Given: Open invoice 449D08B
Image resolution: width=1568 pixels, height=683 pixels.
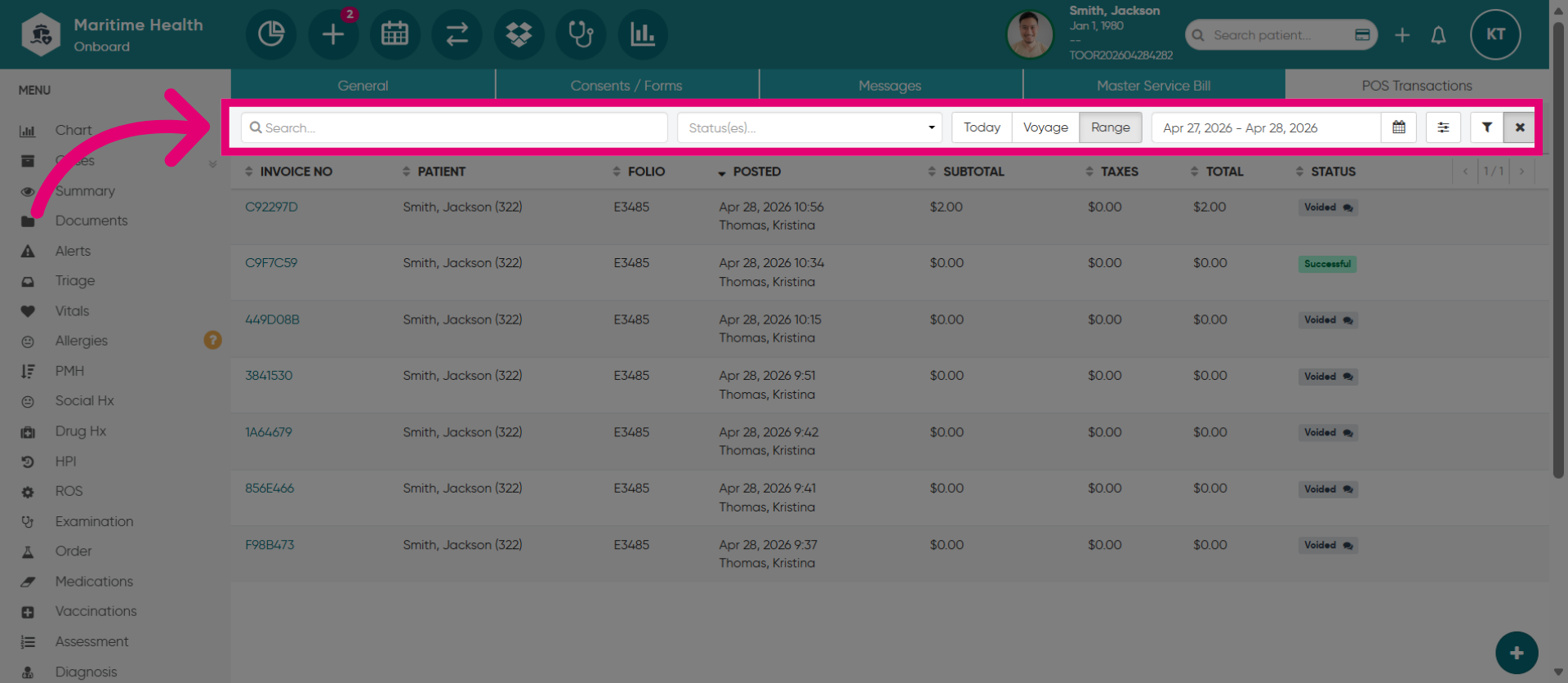Looking at the screenshot, I should [272, 319].
